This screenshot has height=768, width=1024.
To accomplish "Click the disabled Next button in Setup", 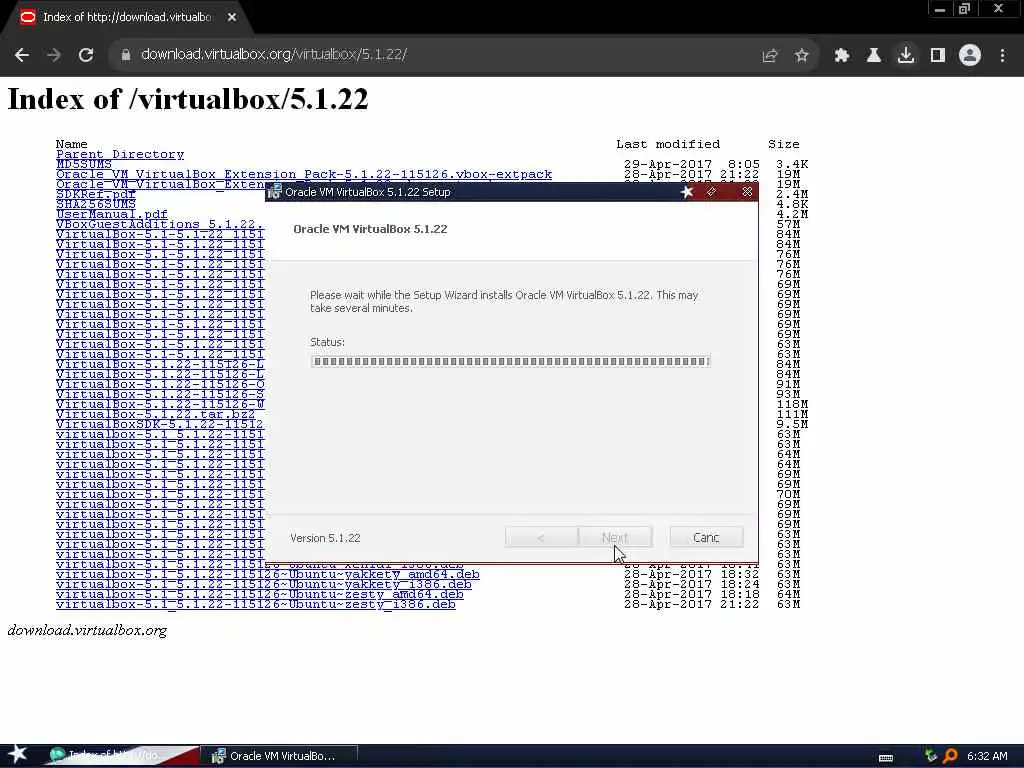I will pyautogui.click(x=615, y=537).
